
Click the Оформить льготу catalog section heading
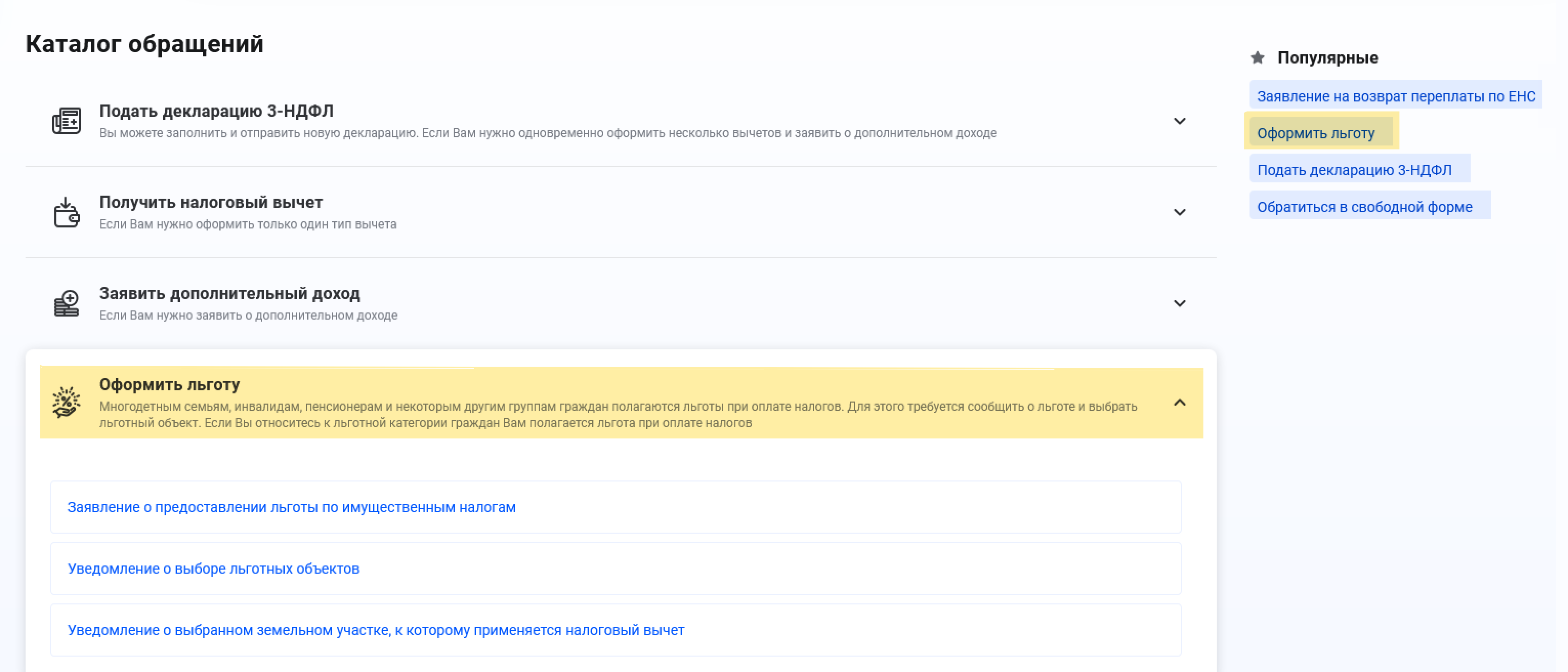point(169,385)
